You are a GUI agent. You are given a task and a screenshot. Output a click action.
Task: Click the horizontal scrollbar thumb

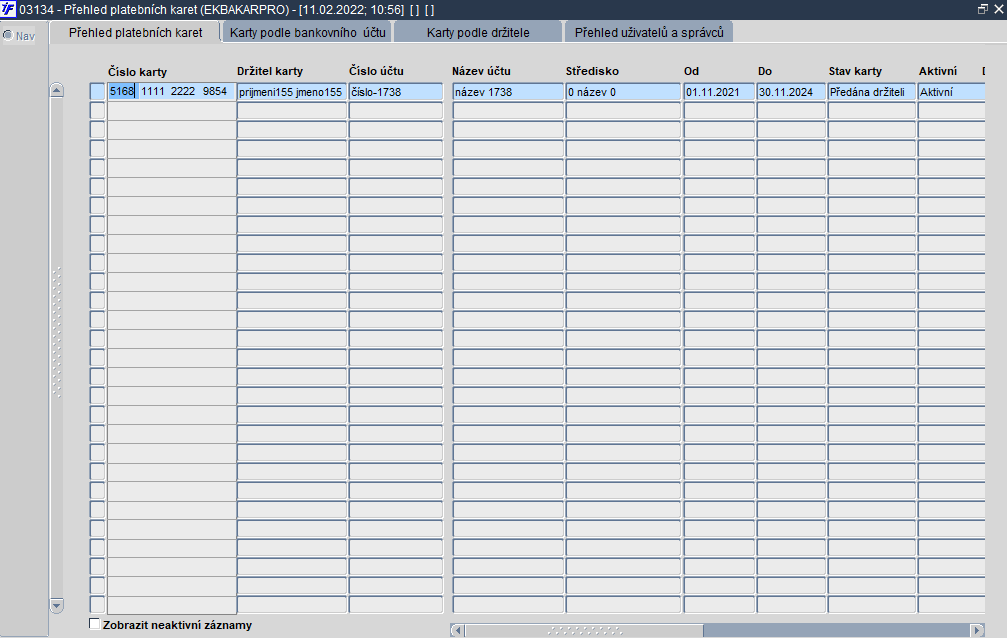click(584, 630)
